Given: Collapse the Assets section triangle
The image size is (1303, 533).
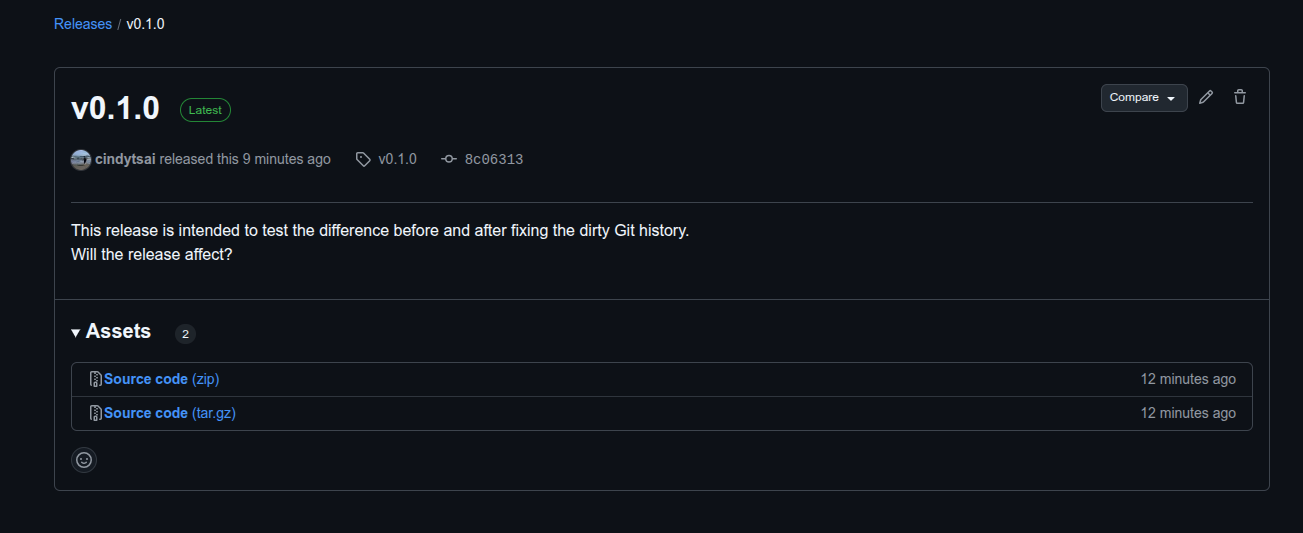Looking at the screenshot, I should (76, 332).
